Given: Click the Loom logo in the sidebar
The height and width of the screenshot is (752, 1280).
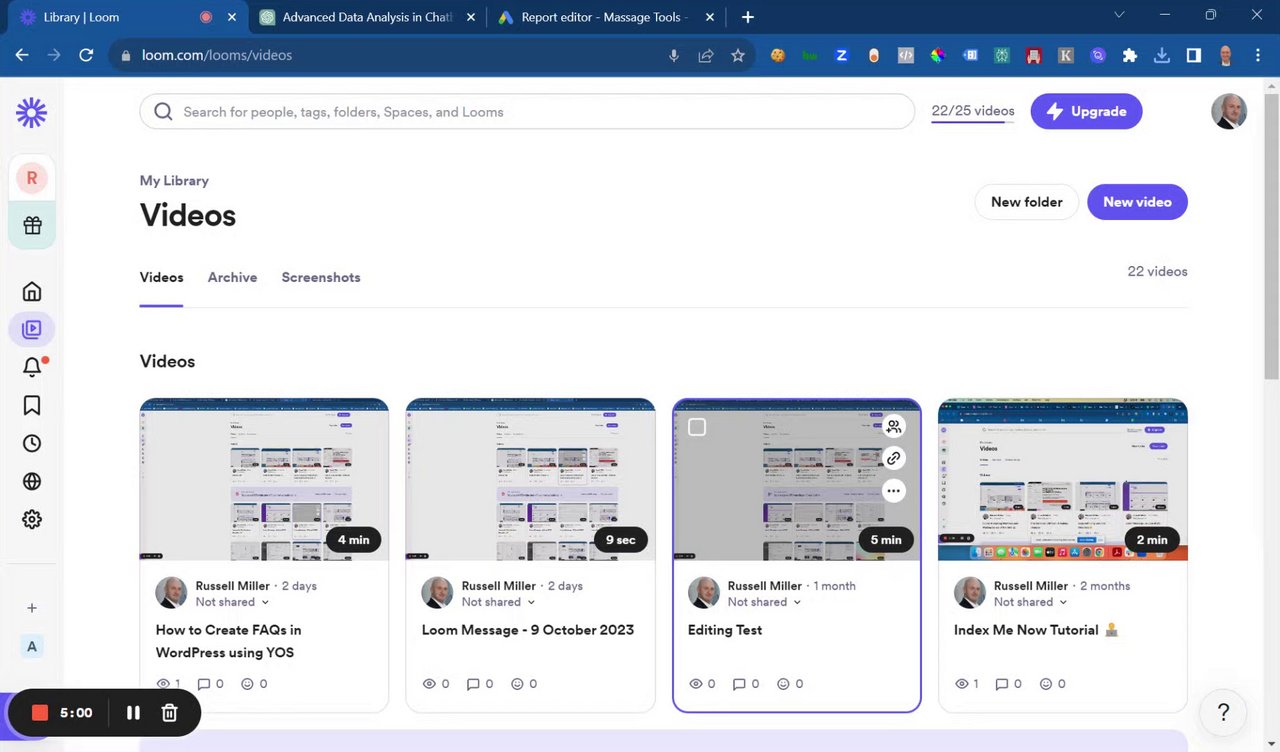Looking at the screenshot, I should (x=31, y=113).
